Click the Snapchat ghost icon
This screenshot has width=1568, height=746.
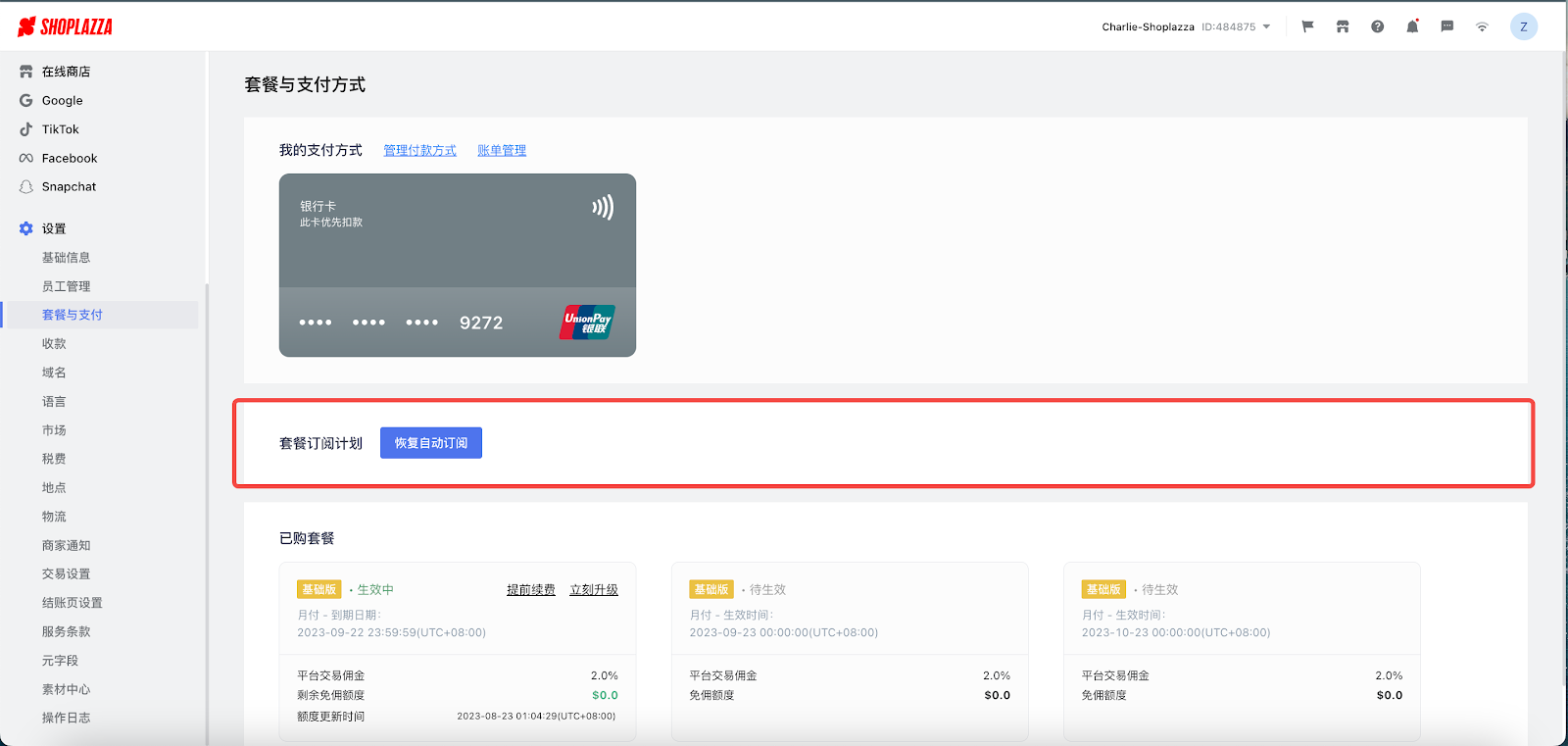tap(26, 186)
